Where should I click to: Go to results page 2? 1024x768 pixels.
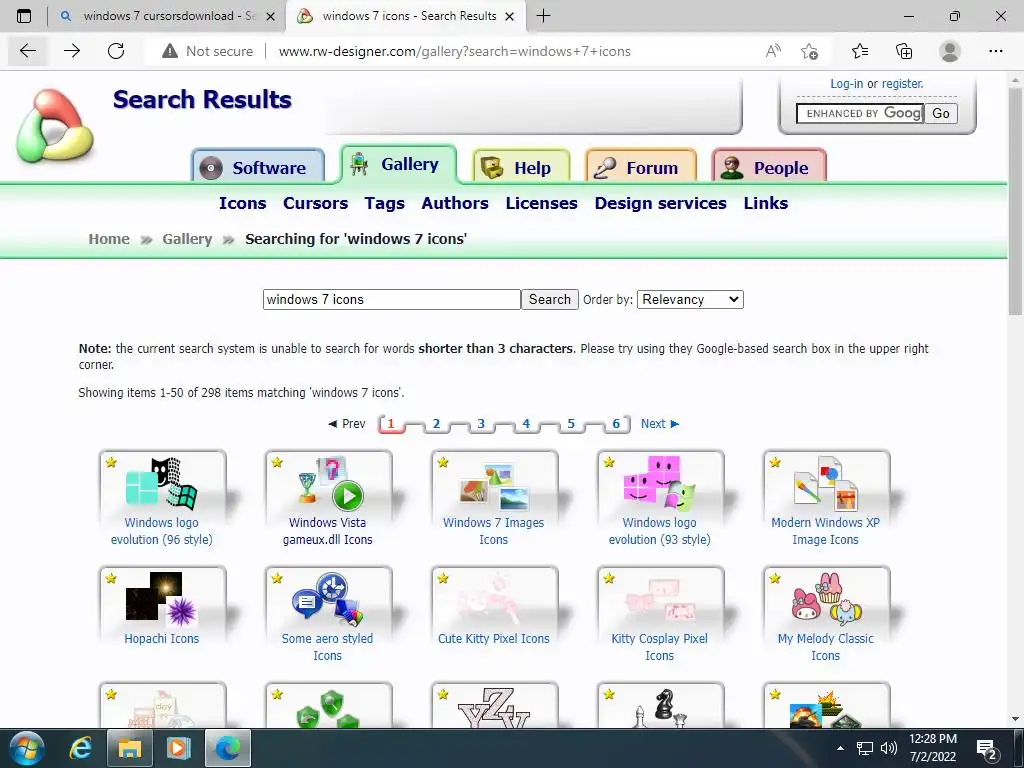click(436, 423)
